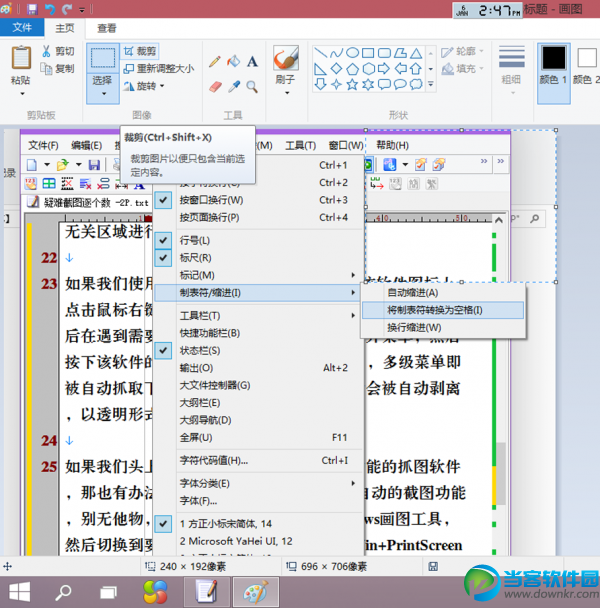Select the rectangle shape in the shapes gallery
The width and height of the screenshot is (600, 608).
[368, 52]
